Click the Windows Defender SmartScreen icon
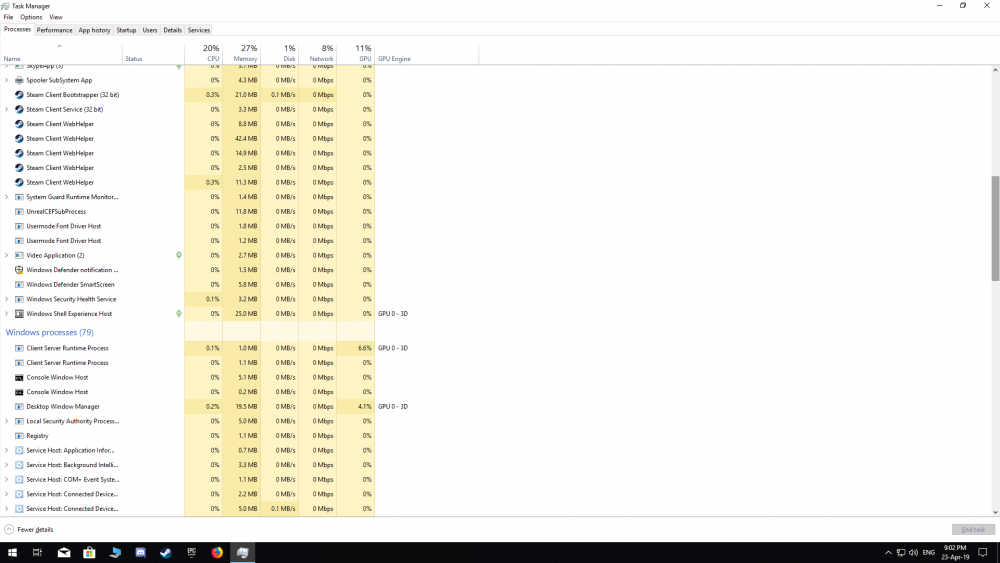The image size is (1000, 563). 19,285
